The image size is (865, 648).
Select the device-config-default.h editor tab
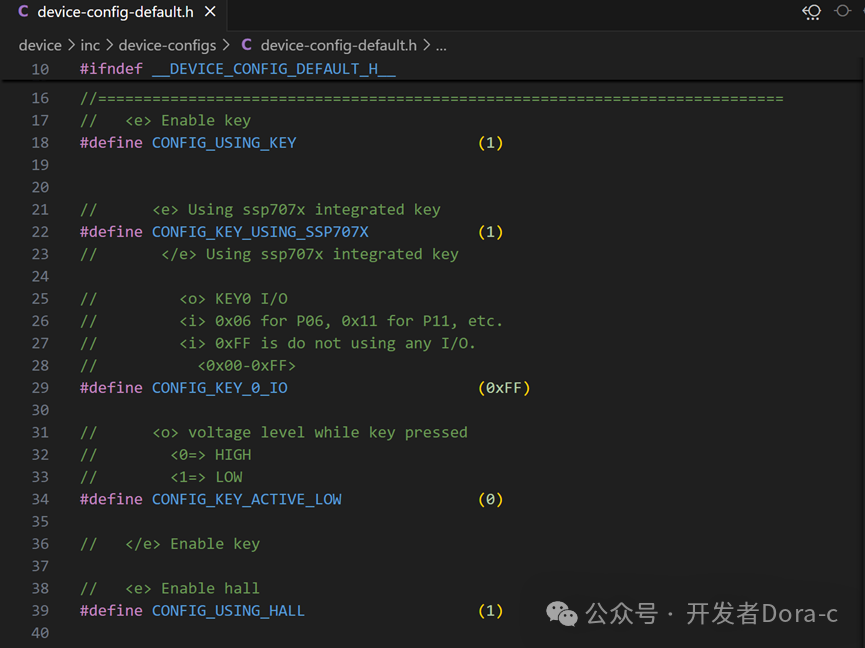(115, 13)
